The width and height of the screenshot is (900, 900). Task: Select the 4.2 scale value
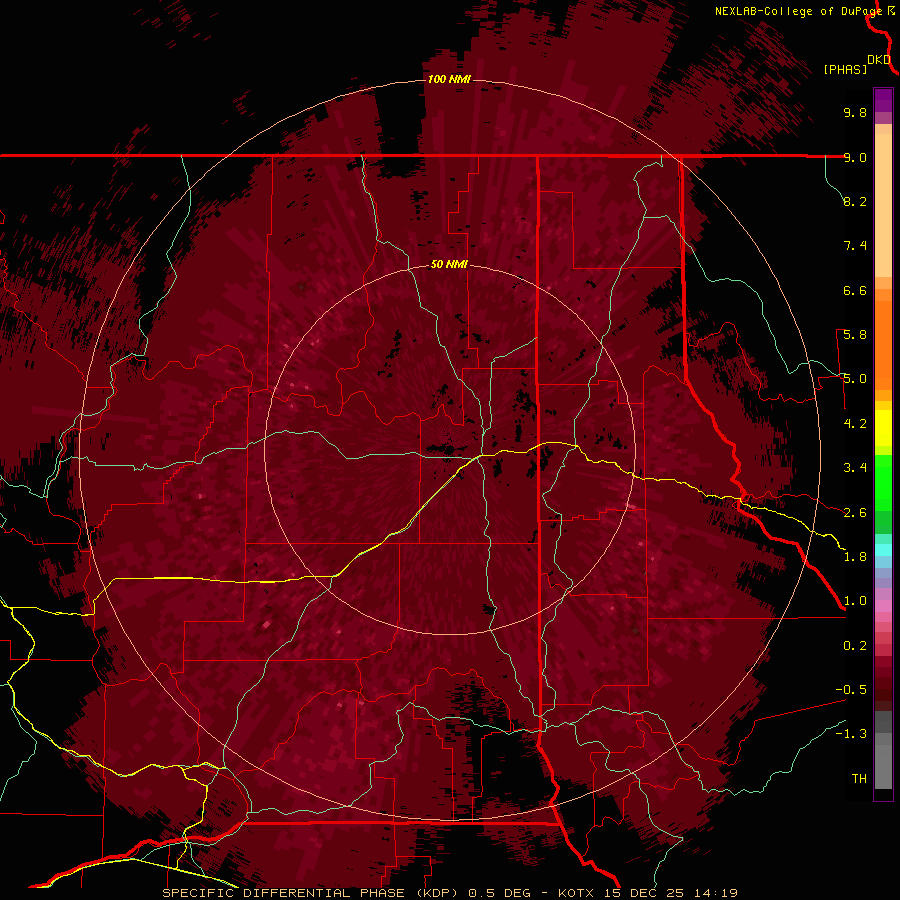(x=855, y=424)
